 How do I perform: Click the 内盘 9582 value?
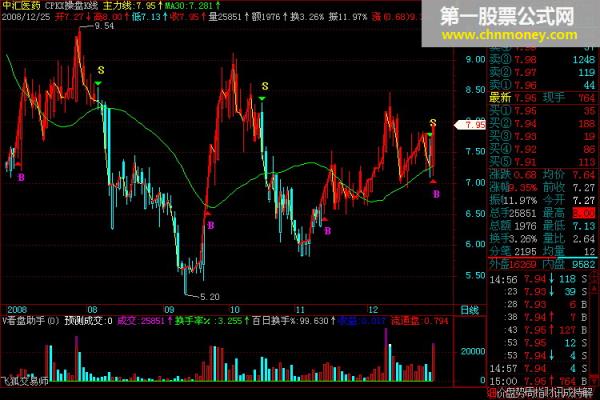pos(569,264)
